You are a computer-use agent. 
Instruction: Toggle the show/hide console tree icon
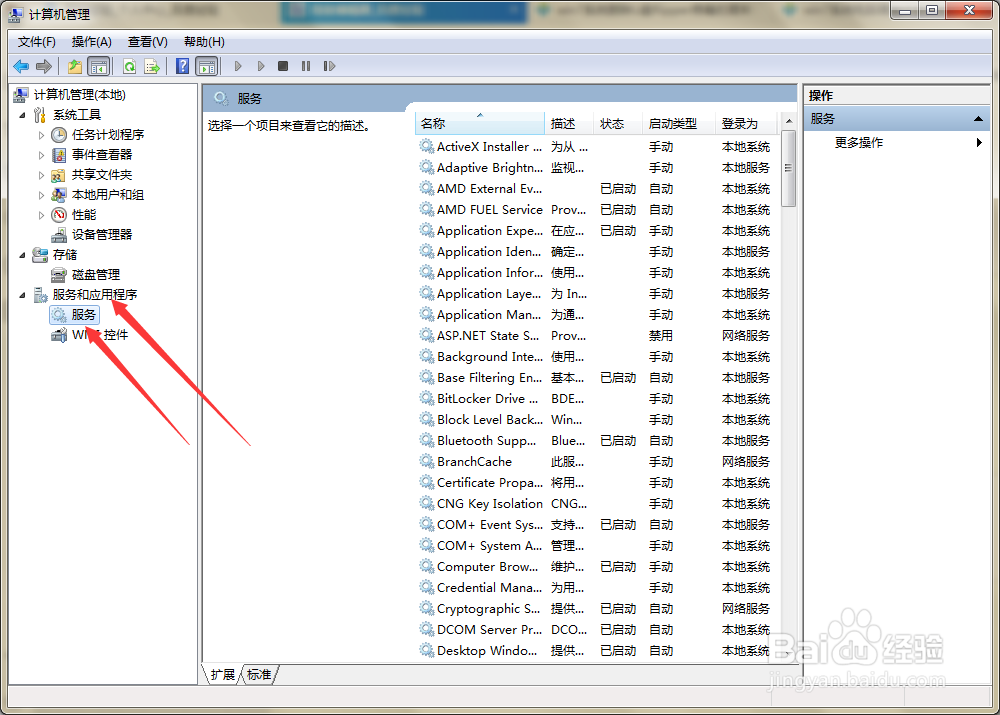(x=99, y=66)
